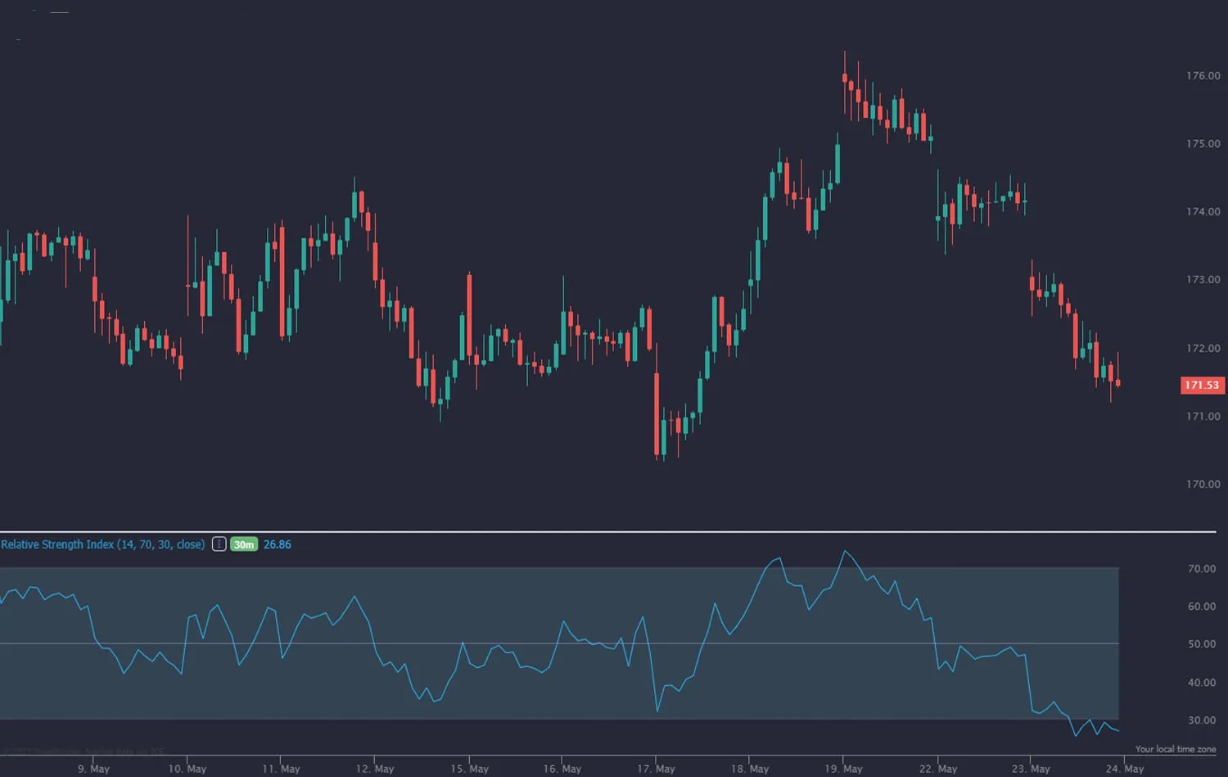1228x777 pixels.
Task: Click the green 30m timeframe badge
Action: (x=244, y=545)
